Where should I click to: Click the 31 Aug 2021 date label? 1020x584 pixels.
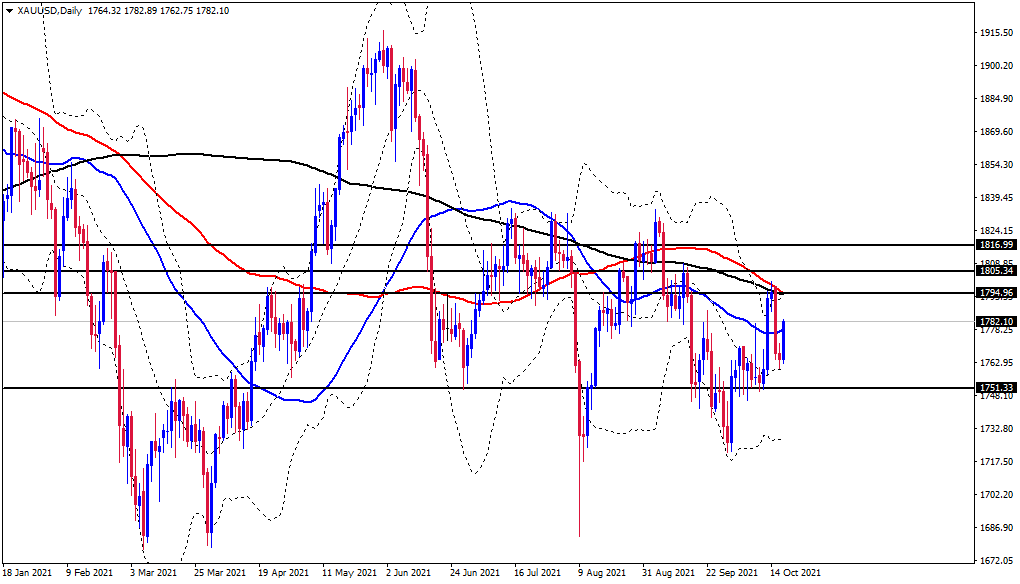tap(668, 573)
